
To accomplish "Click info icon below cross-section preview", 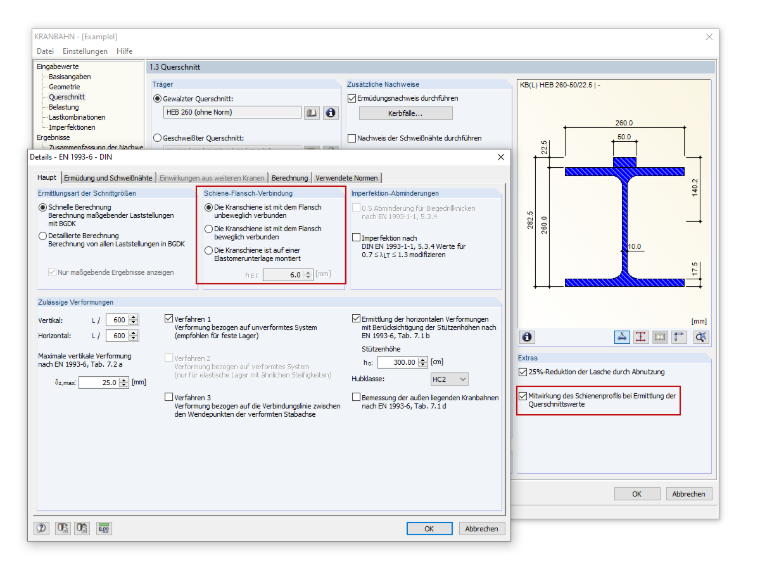I will point(527,337).
